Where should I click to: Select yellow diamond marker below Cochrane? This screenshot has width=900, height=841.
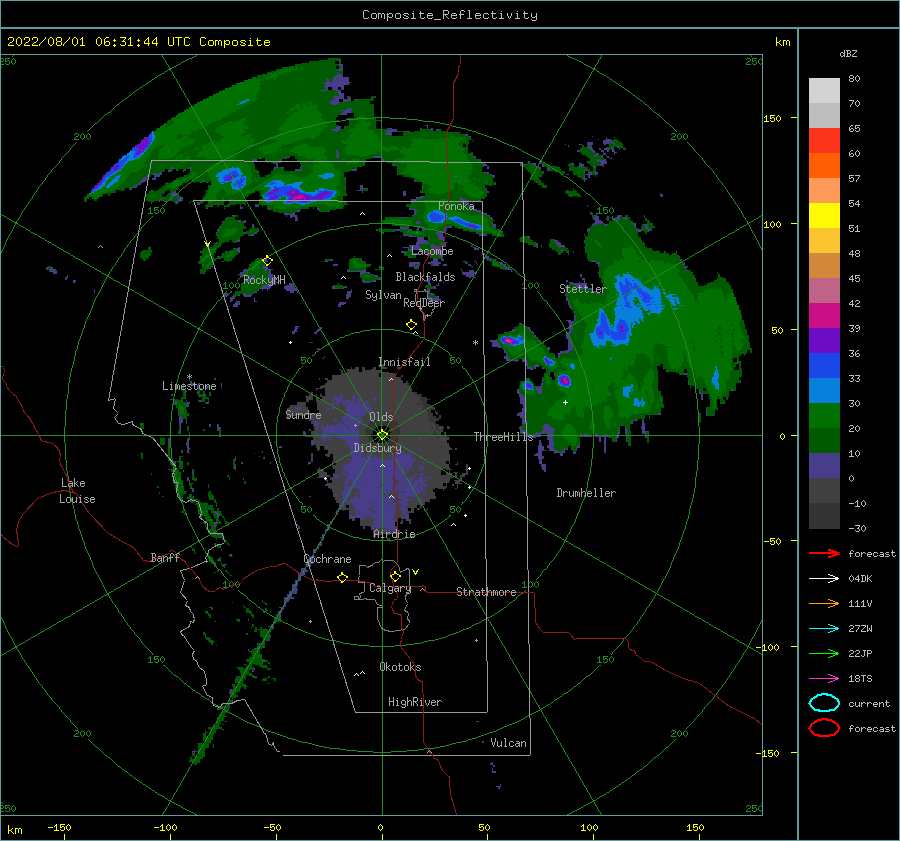(x=343, y=577)
